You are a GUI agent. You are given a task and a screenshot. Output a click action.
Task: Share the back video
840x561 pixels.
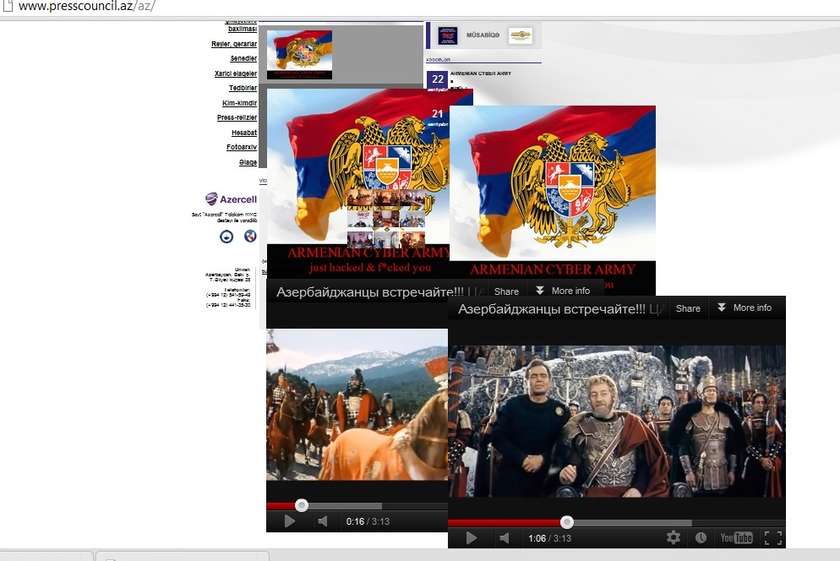[506, 291]
